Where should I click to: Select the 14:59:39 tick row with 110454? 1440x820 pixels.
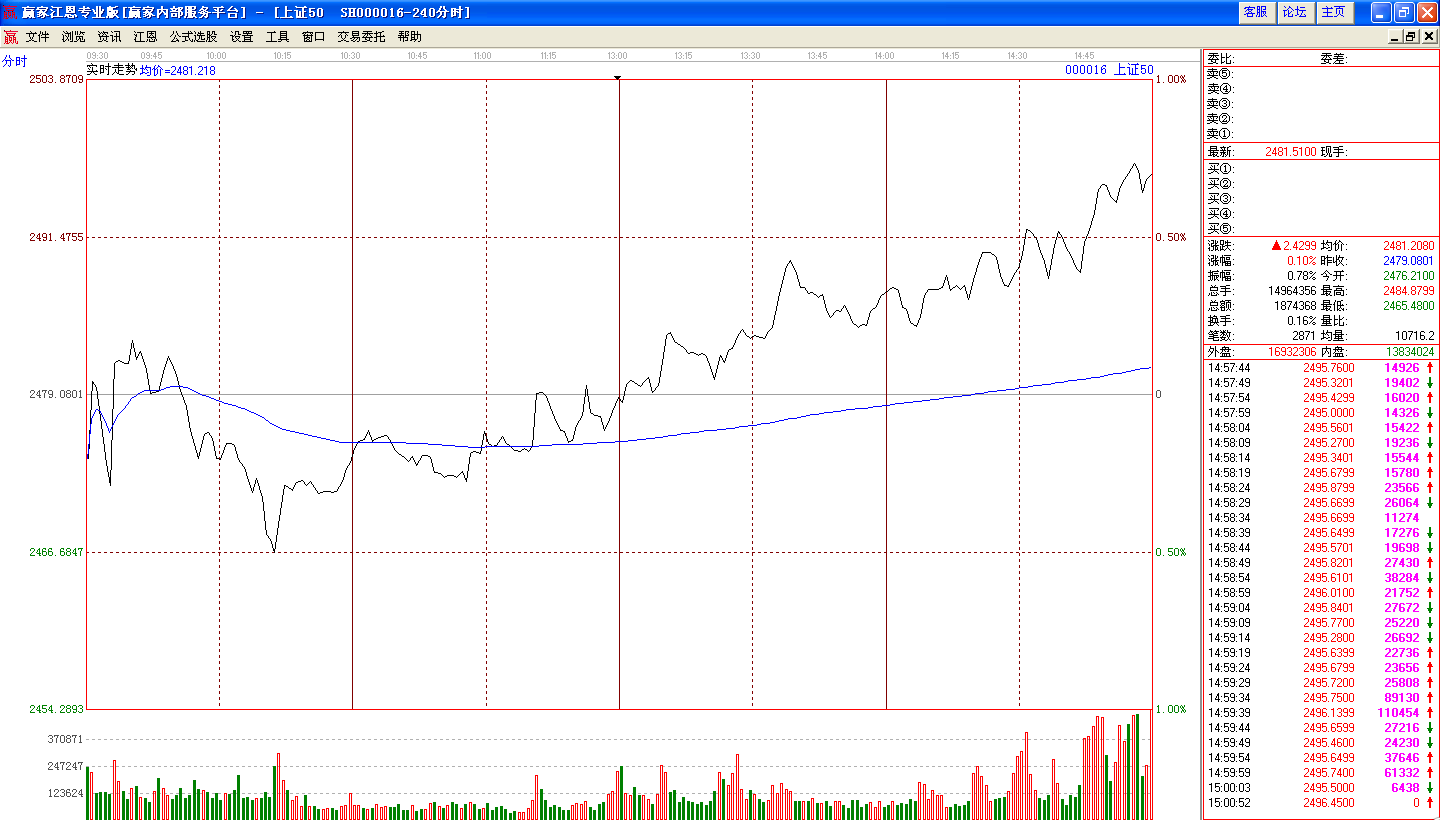coord(1321,713)
